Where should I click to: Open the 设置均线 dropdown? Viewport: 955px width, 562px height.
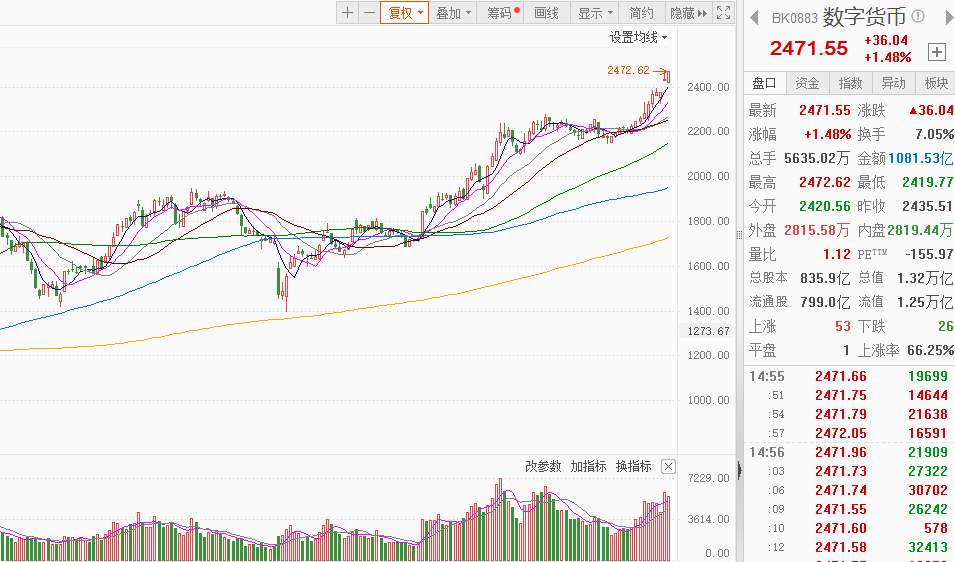click(x=639, y=37)
